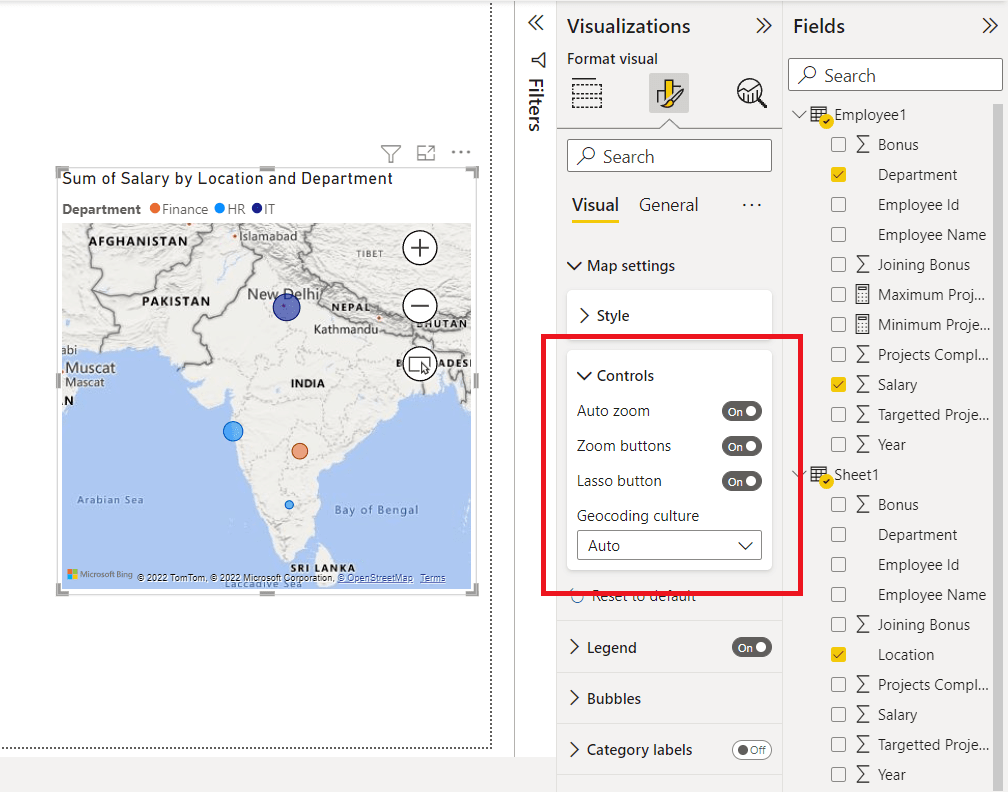1008x792 pixels.
Task: Click the Fields pane search box
Action: (895, 75)
